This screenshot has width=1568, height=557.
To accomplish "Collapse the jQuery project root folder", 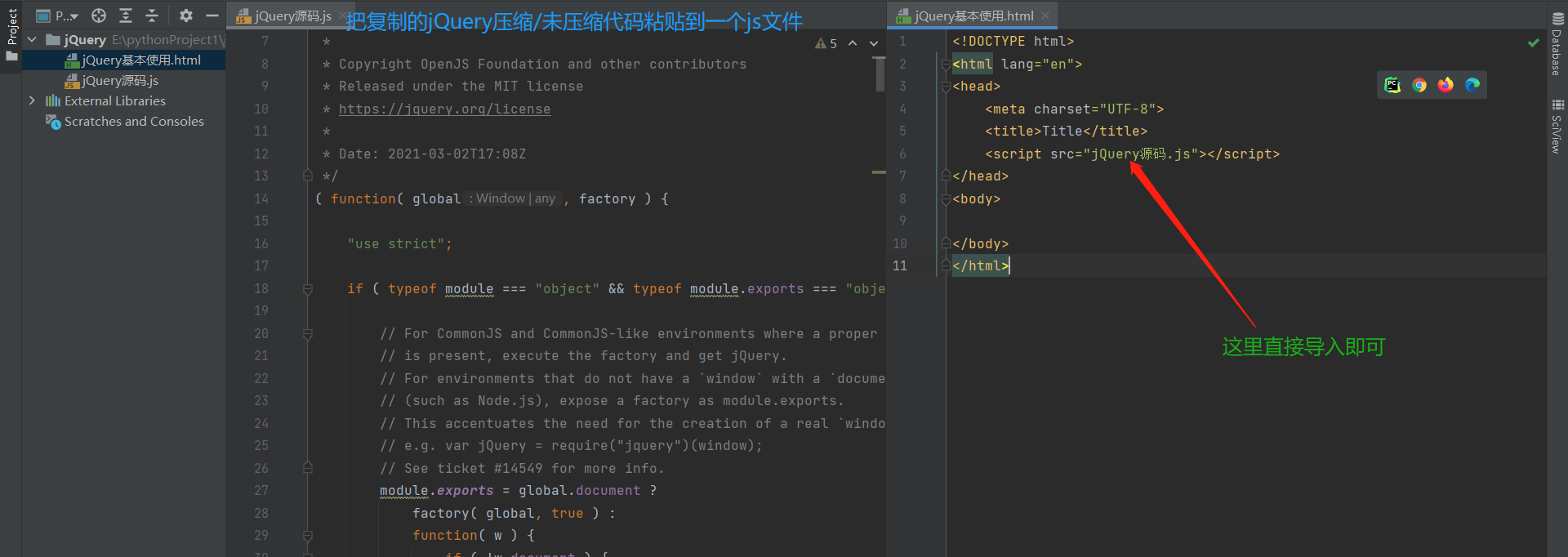I will [x=32, y=39].
